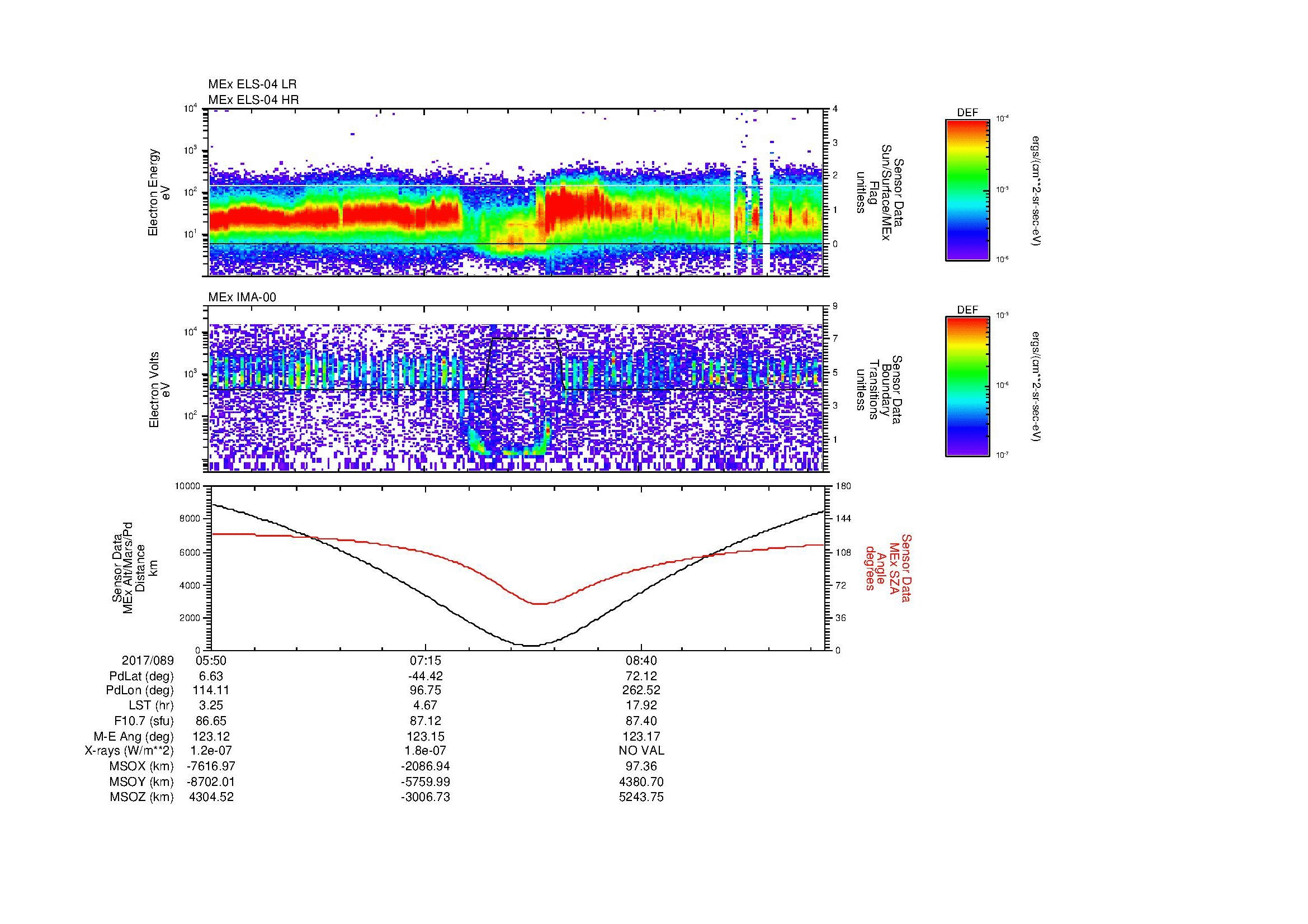Click the 'X-rays (W/m**2)' row label
The image size is (1308, 924).
tap(129, 751)
